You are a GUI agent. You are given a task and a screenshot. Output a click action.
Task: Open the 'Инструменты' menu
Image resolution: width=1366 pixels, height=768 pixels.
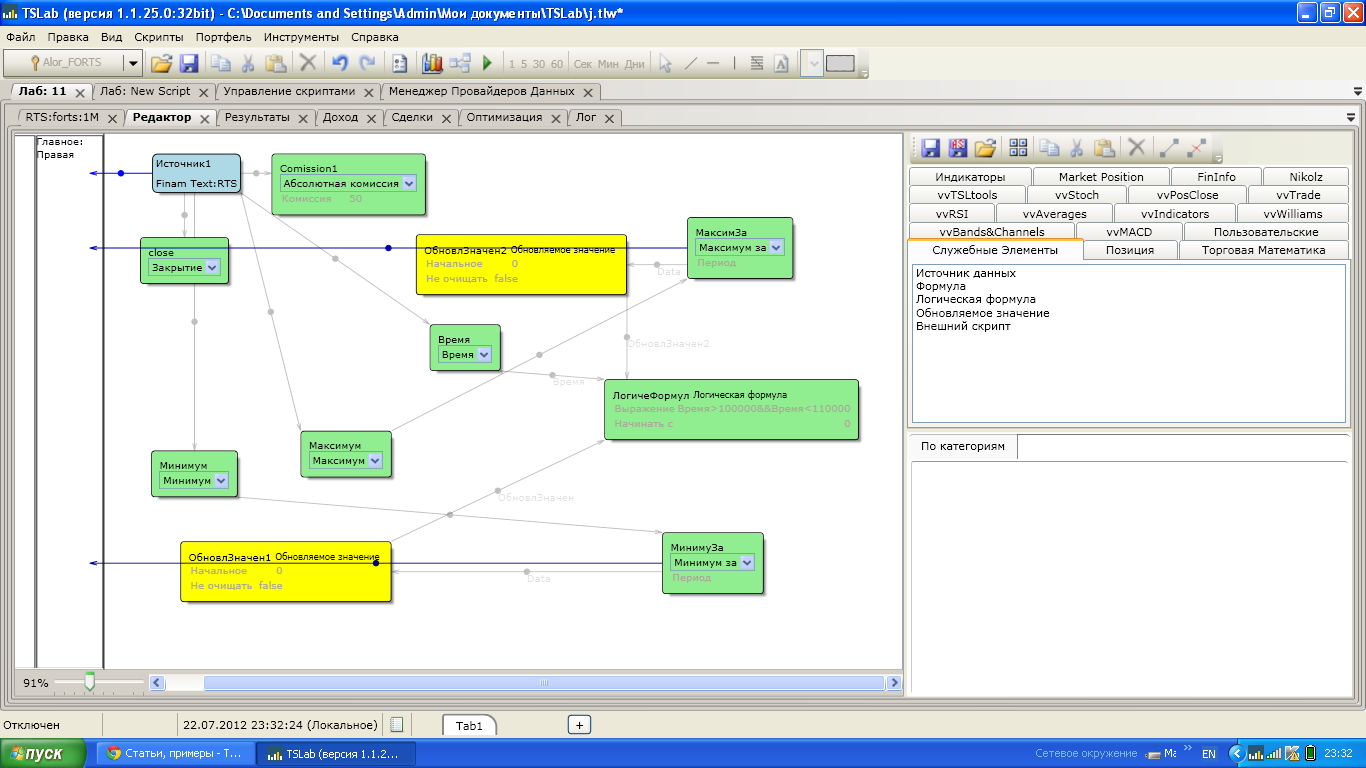pos(302,37)
